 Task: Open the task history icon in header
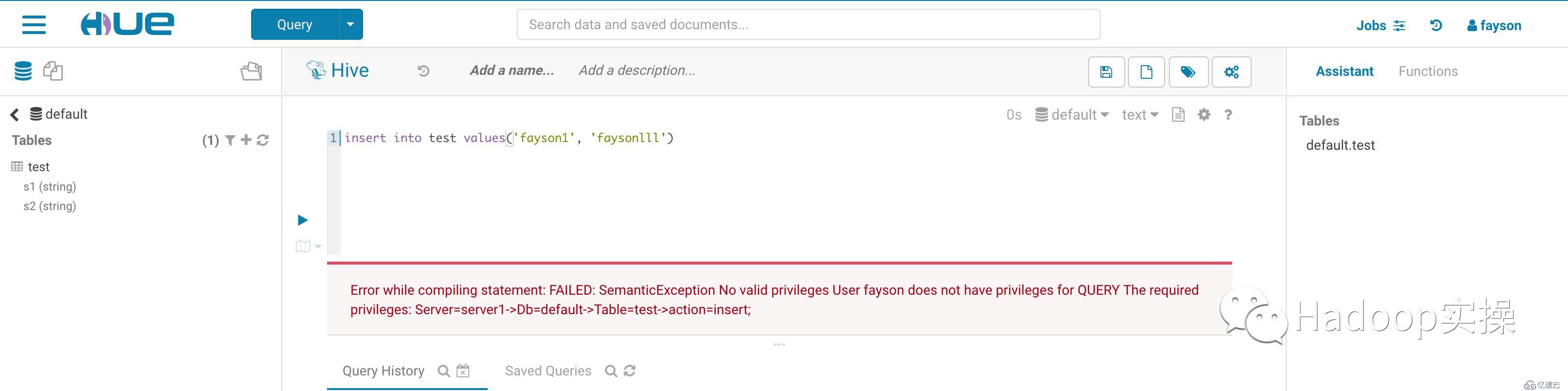[x=1436, y=26]
